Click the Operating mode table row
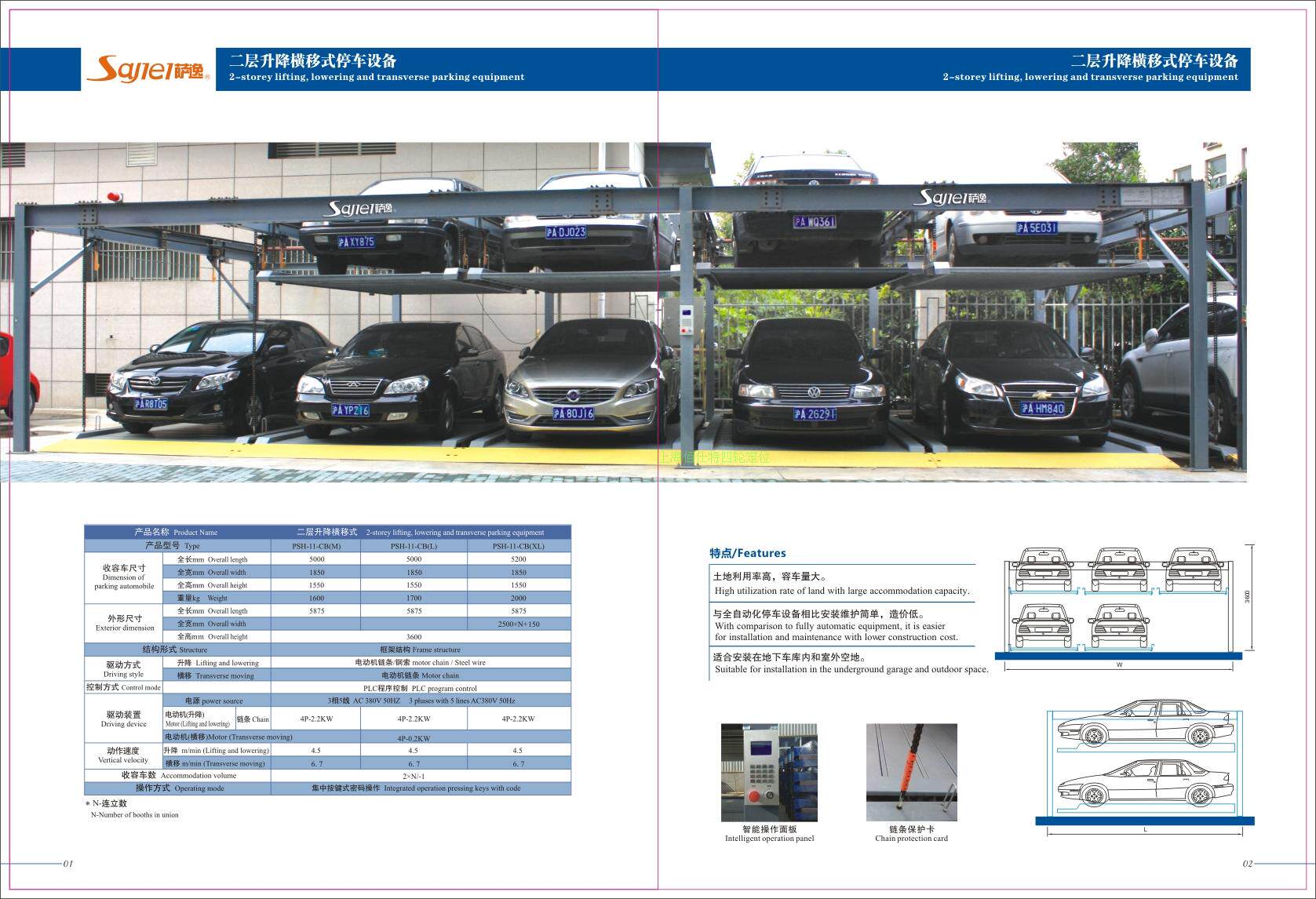Image resolution: width=1316 pixels, height=899 pixels. 328,788
